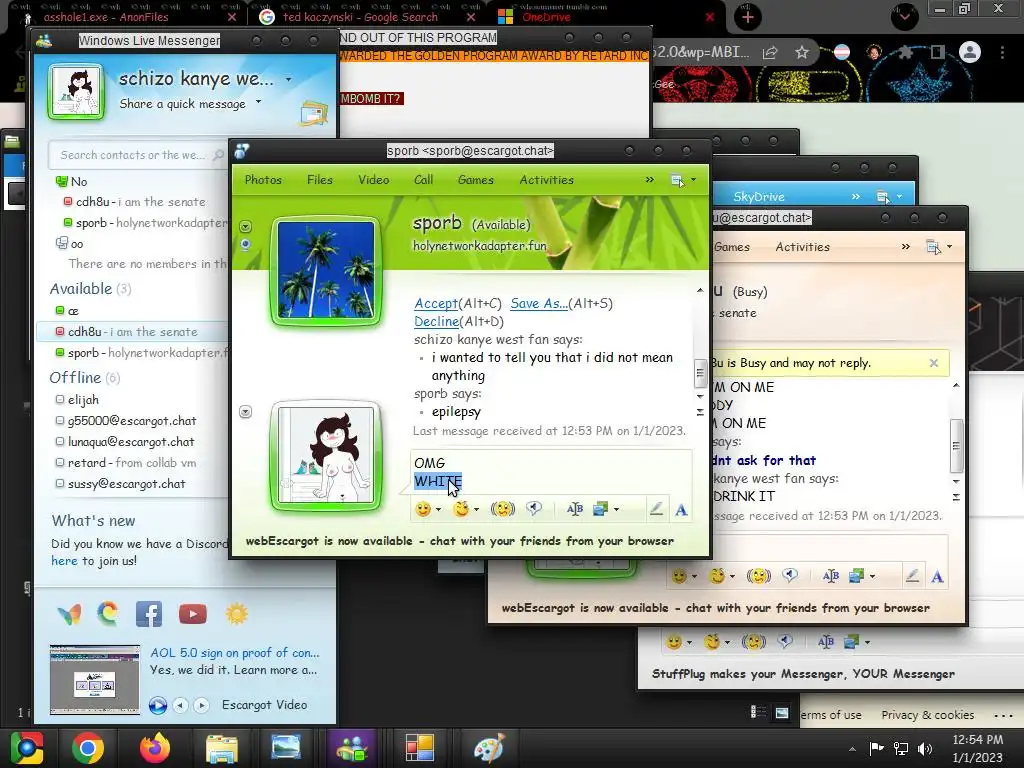
Task: Open AOL 5.0 sign on proof link
Action: 234,653
